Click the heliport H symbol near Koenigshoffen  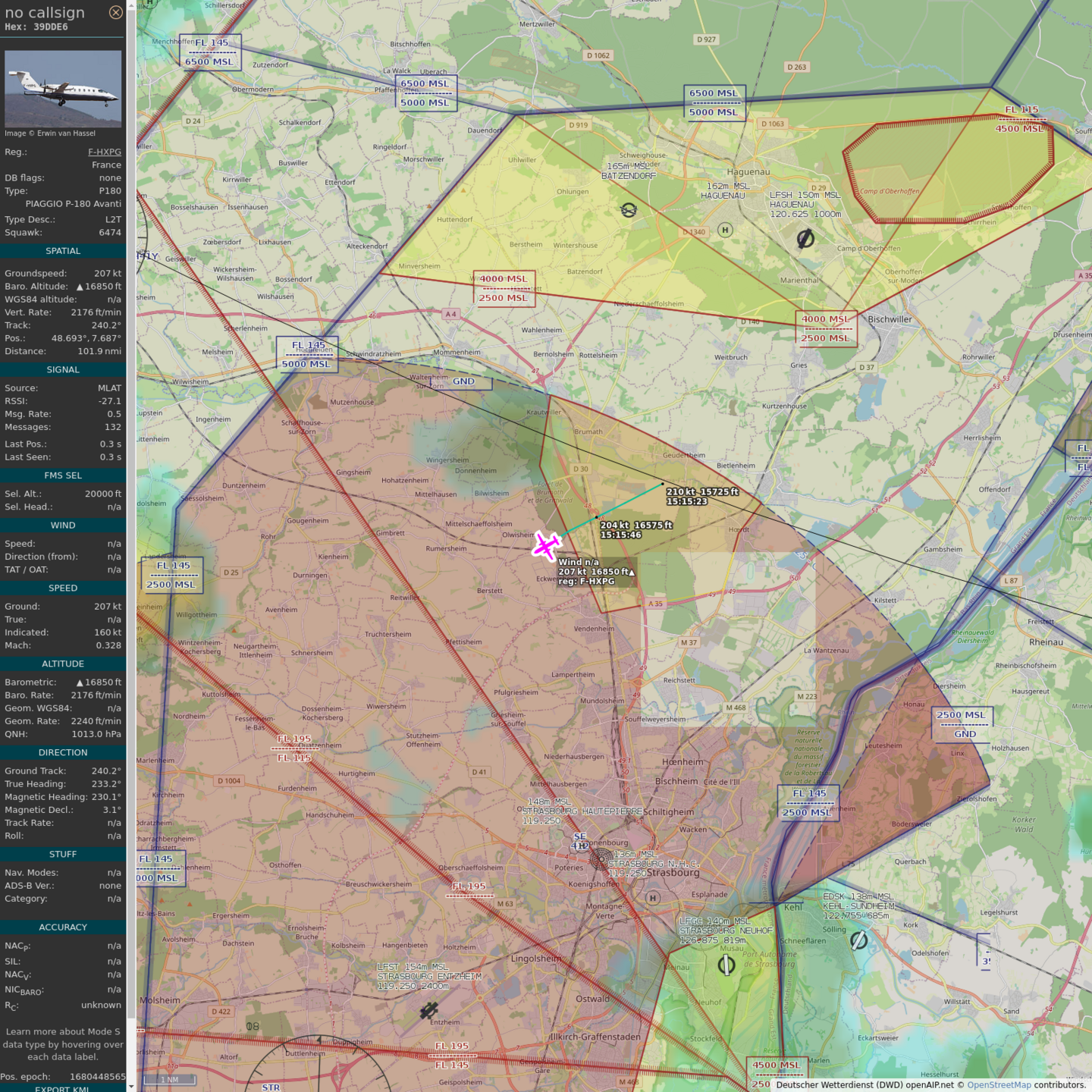pos(652,898)
